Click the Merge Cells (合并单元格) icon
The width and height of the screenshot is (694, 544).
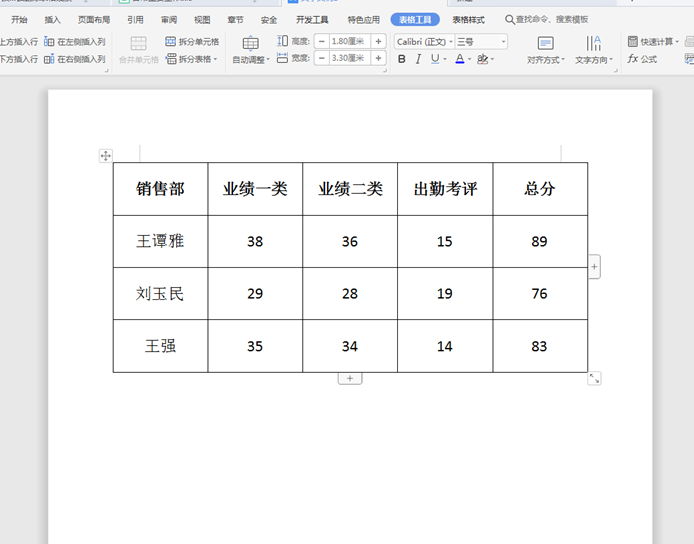pyautogui.click(x=139, y=43)
